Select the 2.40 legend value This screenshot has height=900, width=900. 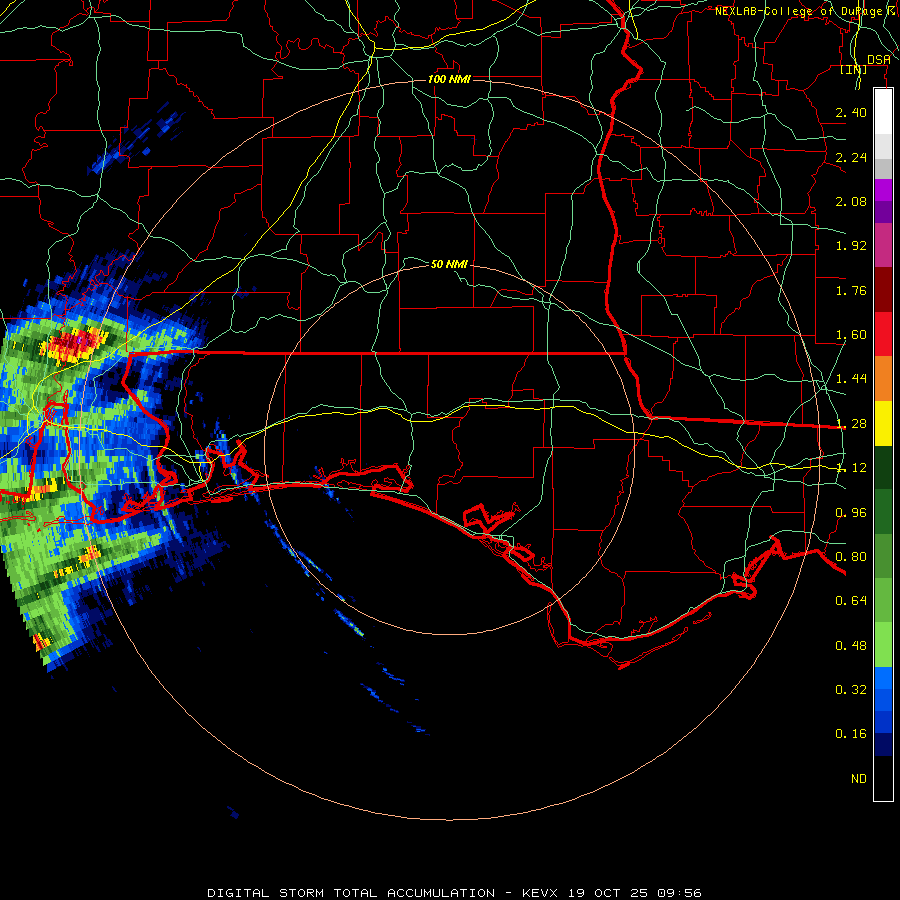[x=851, y=112]
